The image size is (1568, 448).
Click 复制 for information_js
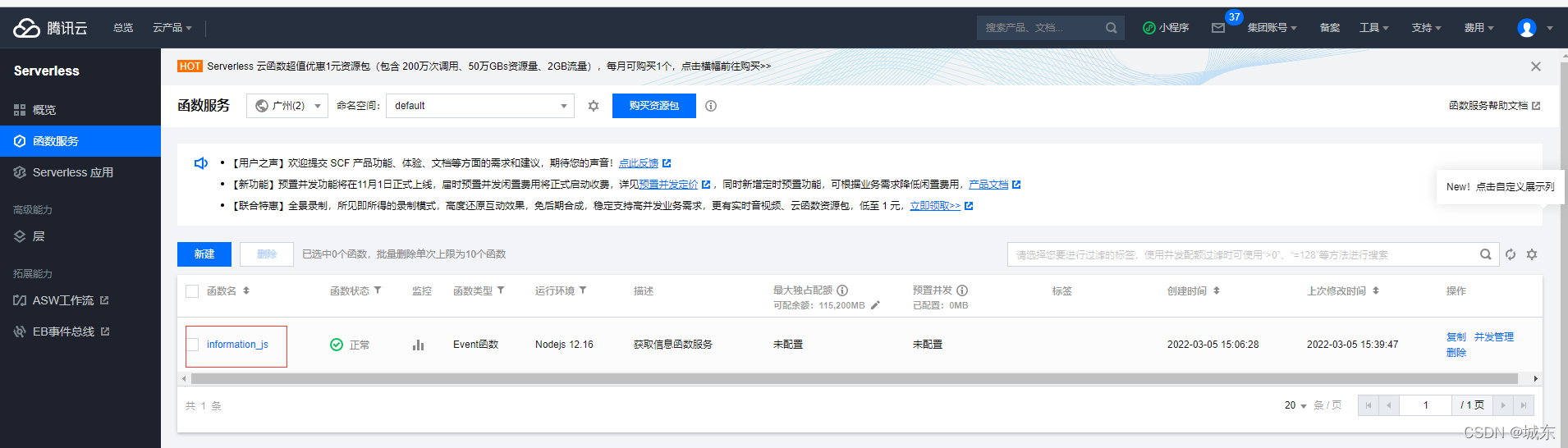tap(1456, 337)
